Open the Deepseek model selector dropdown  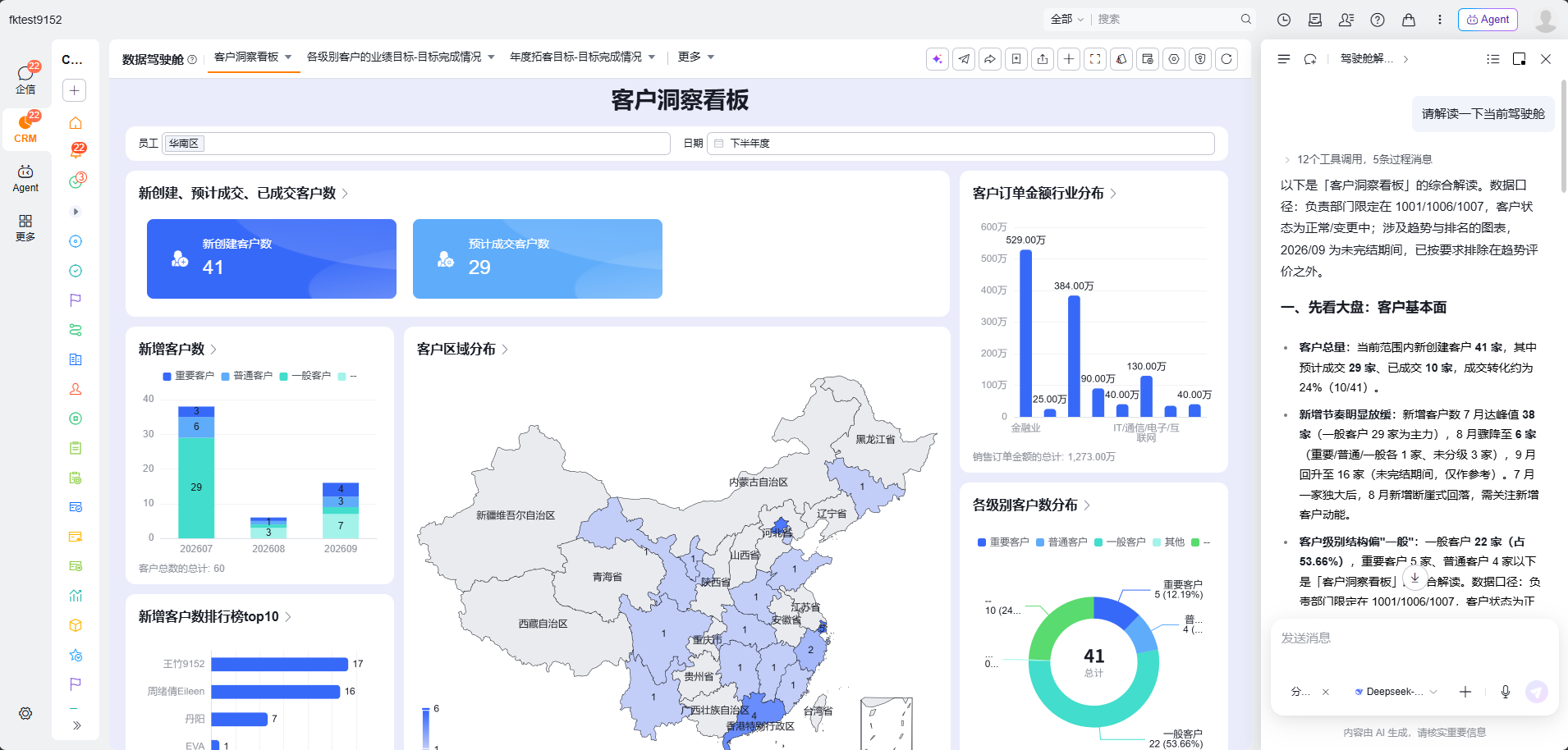pyautogui.click(x=1396, y=692)
